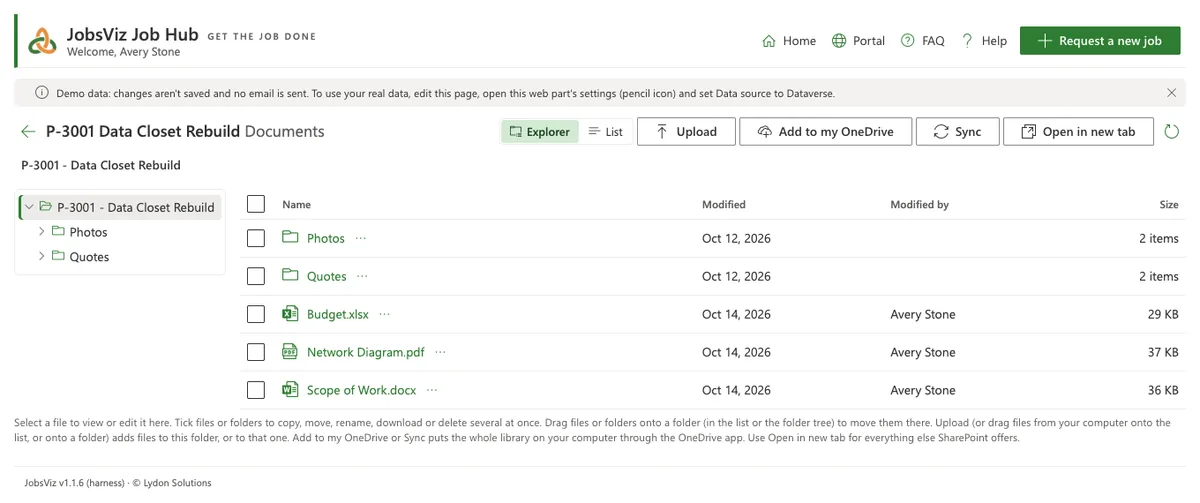
Task: Click the JobsViz Job Hub logo icon
Action: 42,41
